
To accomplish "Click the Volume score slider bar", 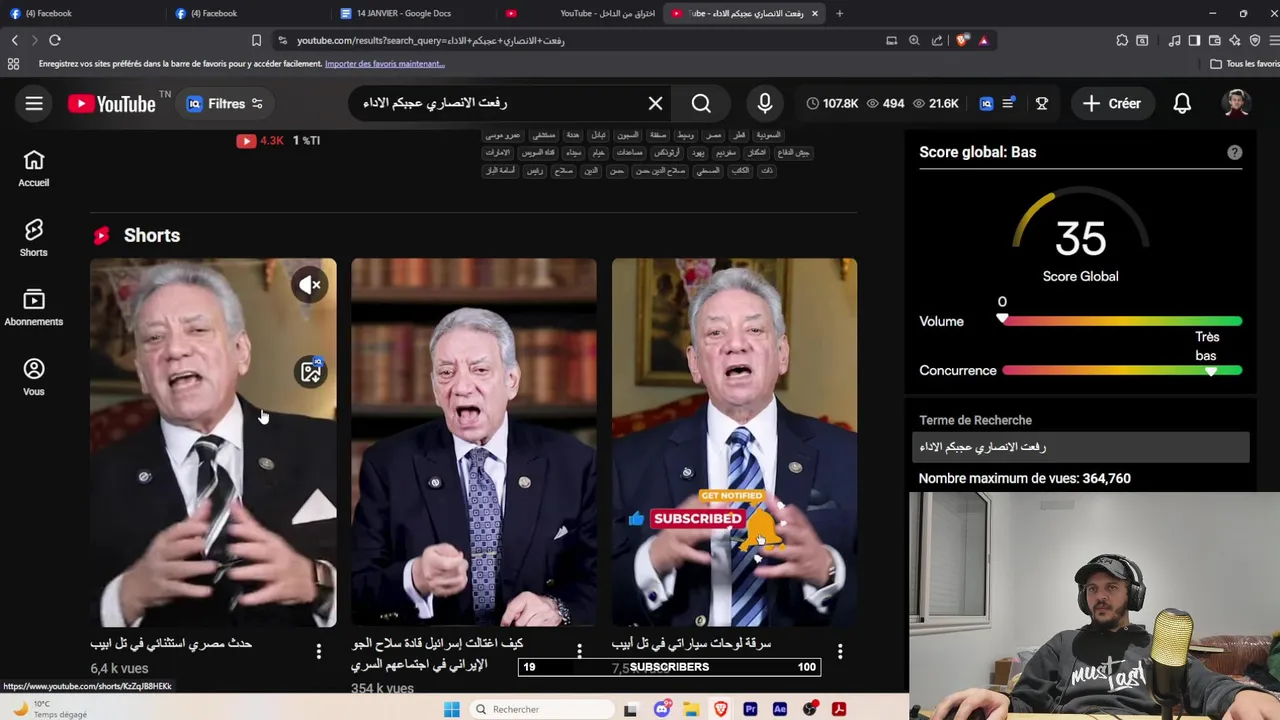I will pos(1122,321).
